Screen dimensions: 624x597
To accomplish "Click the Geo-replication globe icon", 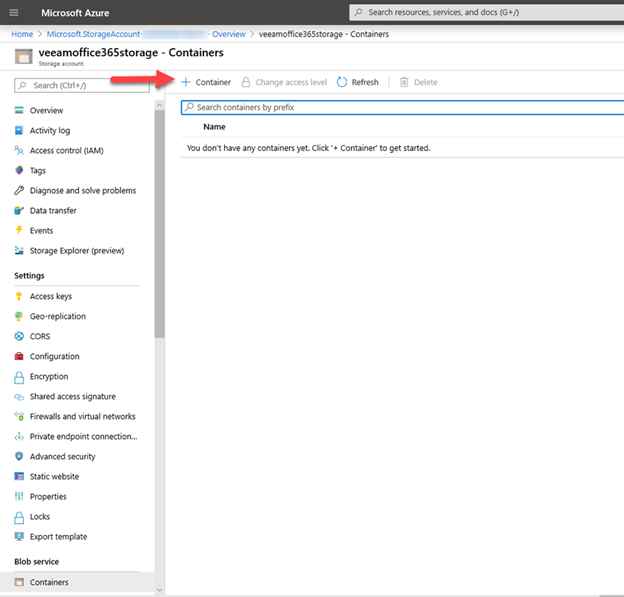I will coord(19,316).
